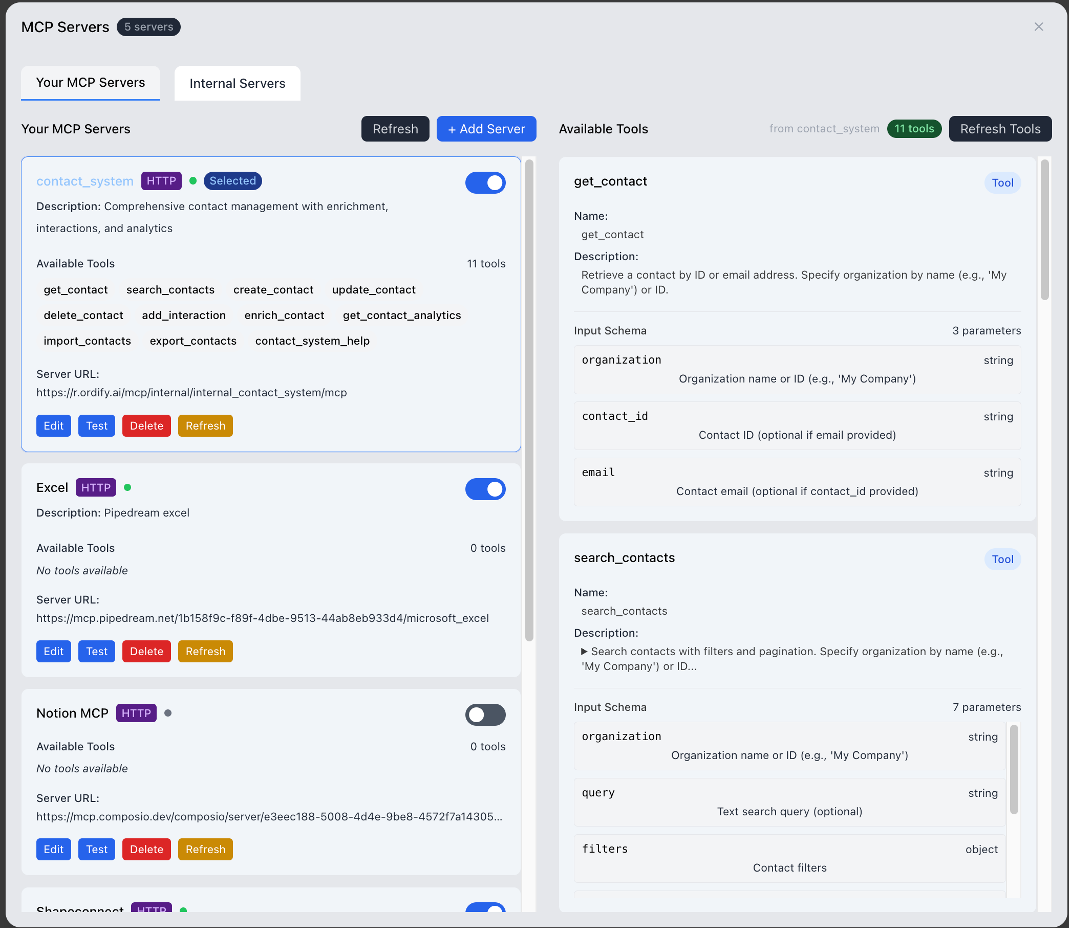Viewport: 1070px width, 928px height.
Task: Click the green 11 tools badge
Action: [914, 128]
